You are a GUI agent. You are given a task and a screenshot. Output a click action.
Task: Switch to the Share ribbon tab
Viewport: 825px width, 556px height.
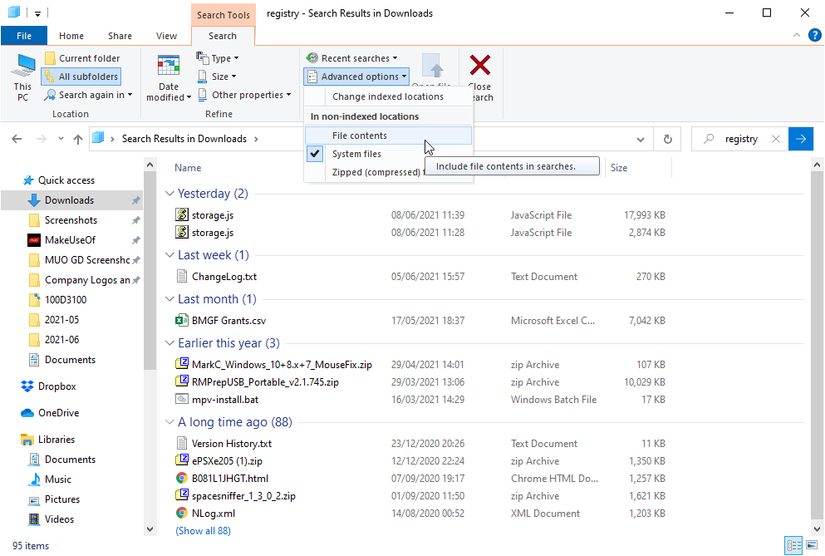120,36
